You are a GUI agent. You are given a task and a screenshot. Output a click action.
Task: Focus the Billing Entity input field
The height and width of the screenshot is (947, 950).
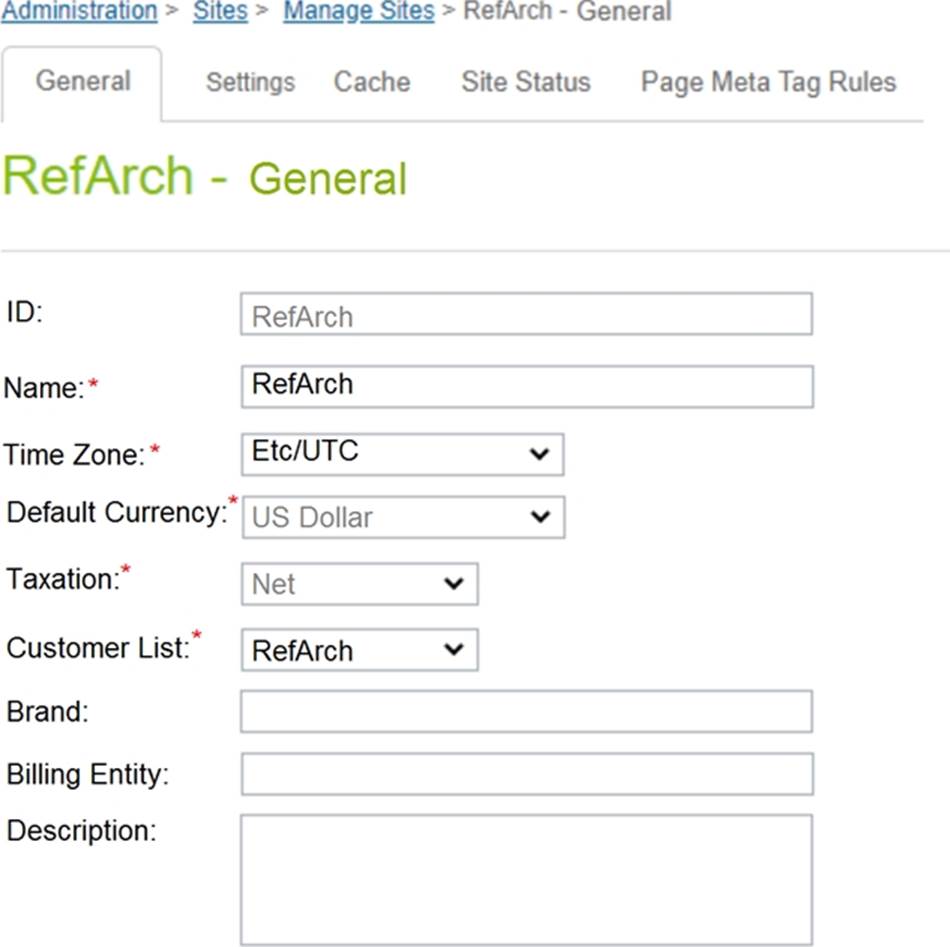click(526, 774)
